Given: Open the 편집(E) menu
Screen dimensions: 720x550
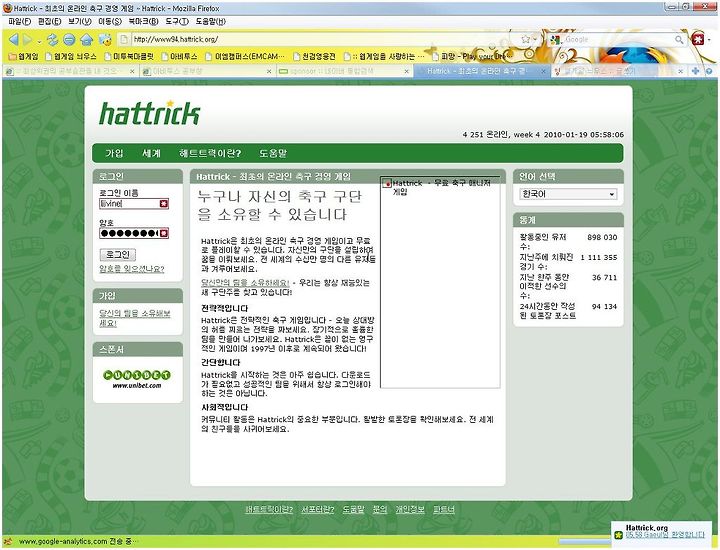Looking at the screenshot, I should (50, 22).
